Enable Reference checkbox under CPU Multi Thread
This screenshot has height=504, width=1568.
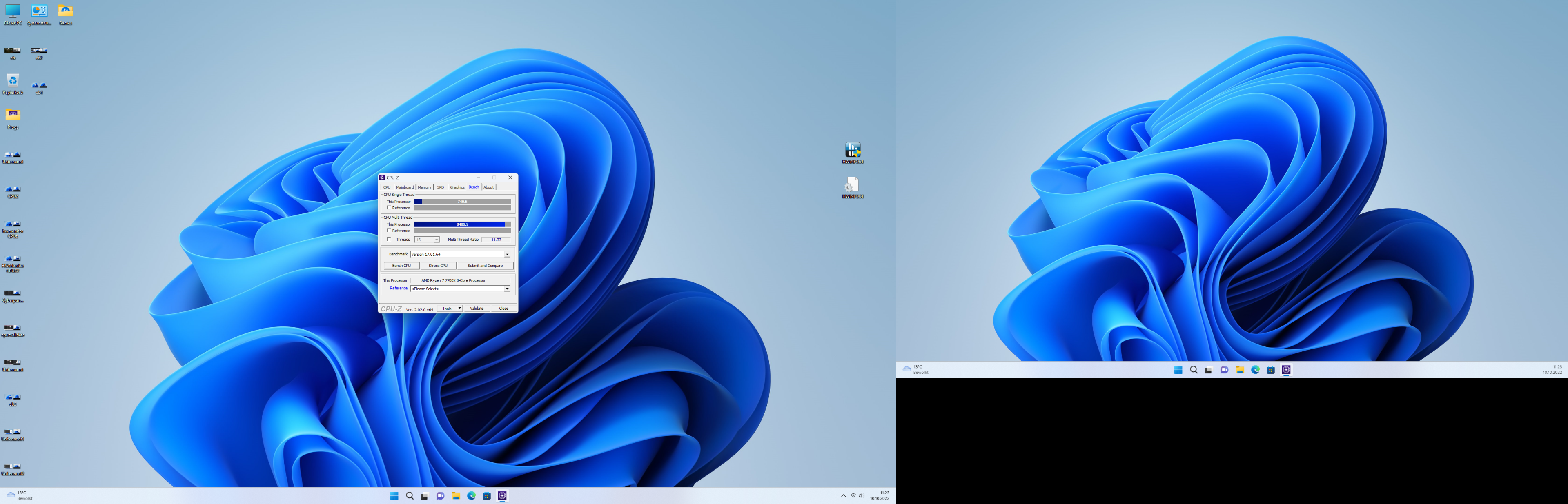[x=389, y=231]
